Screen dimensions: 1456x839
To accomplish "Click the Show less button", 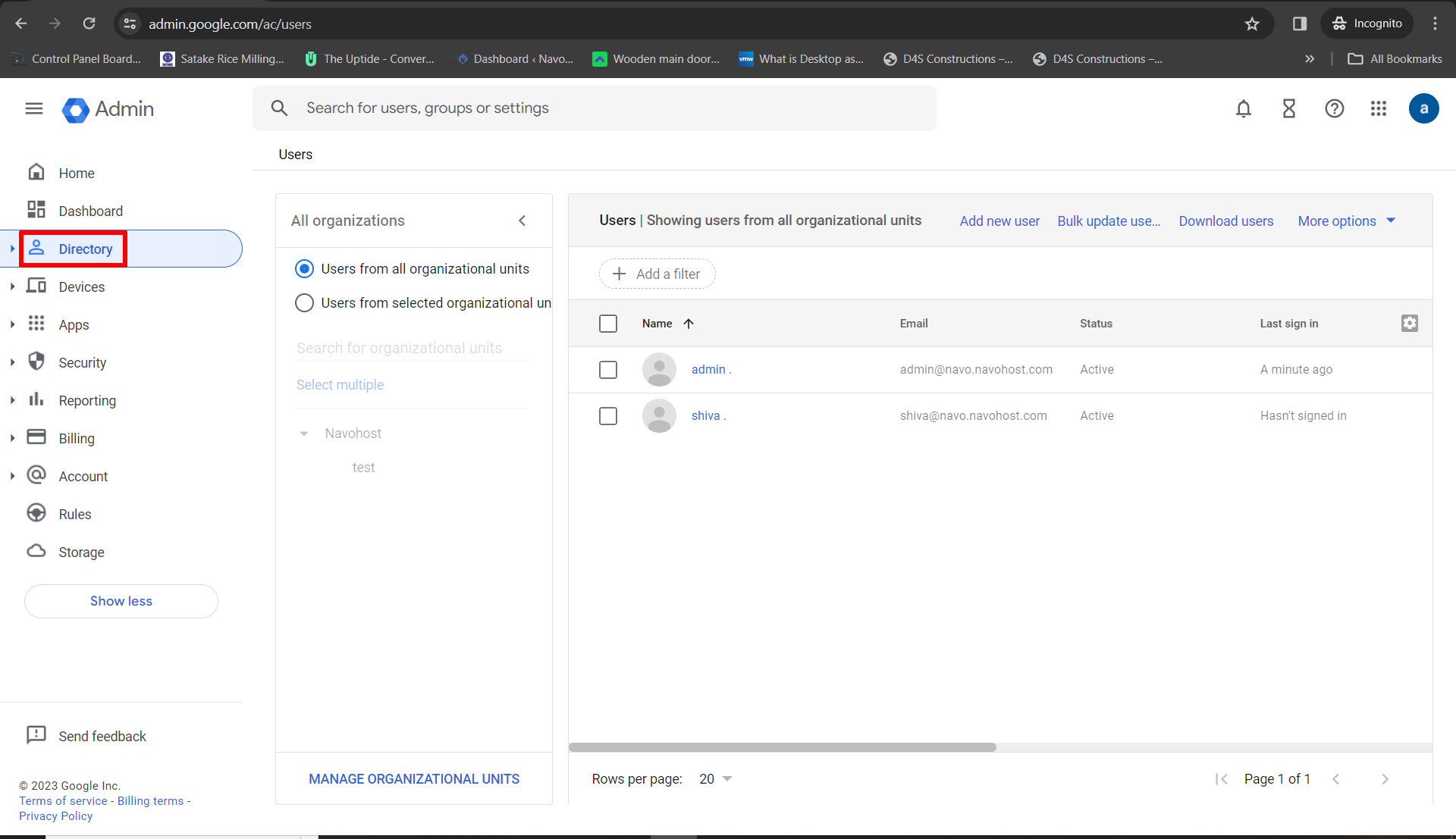I will (x=121, y=601).
